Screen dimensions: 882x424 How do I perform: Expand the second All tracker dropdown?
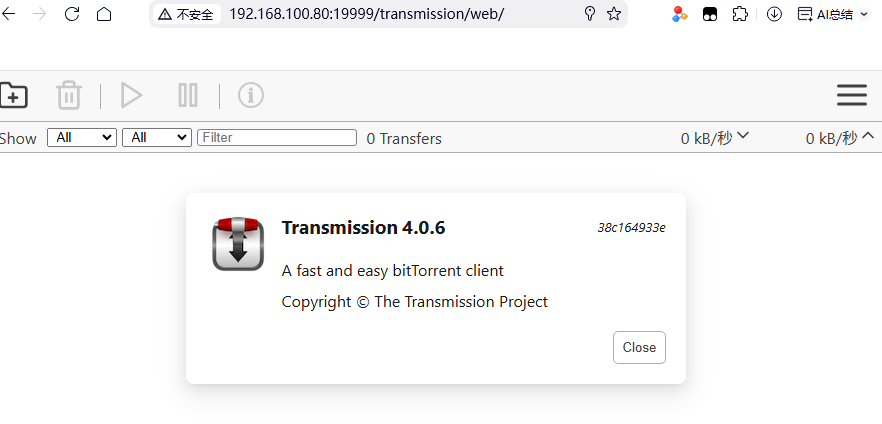156,137
